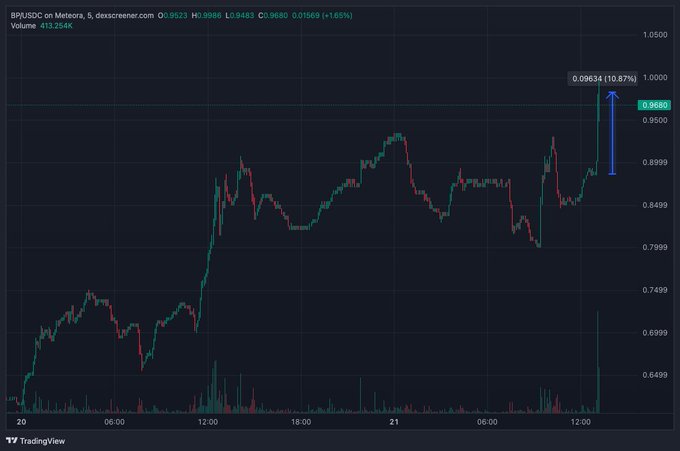Click the 1.0000 price axis label

tap(655, 77)
